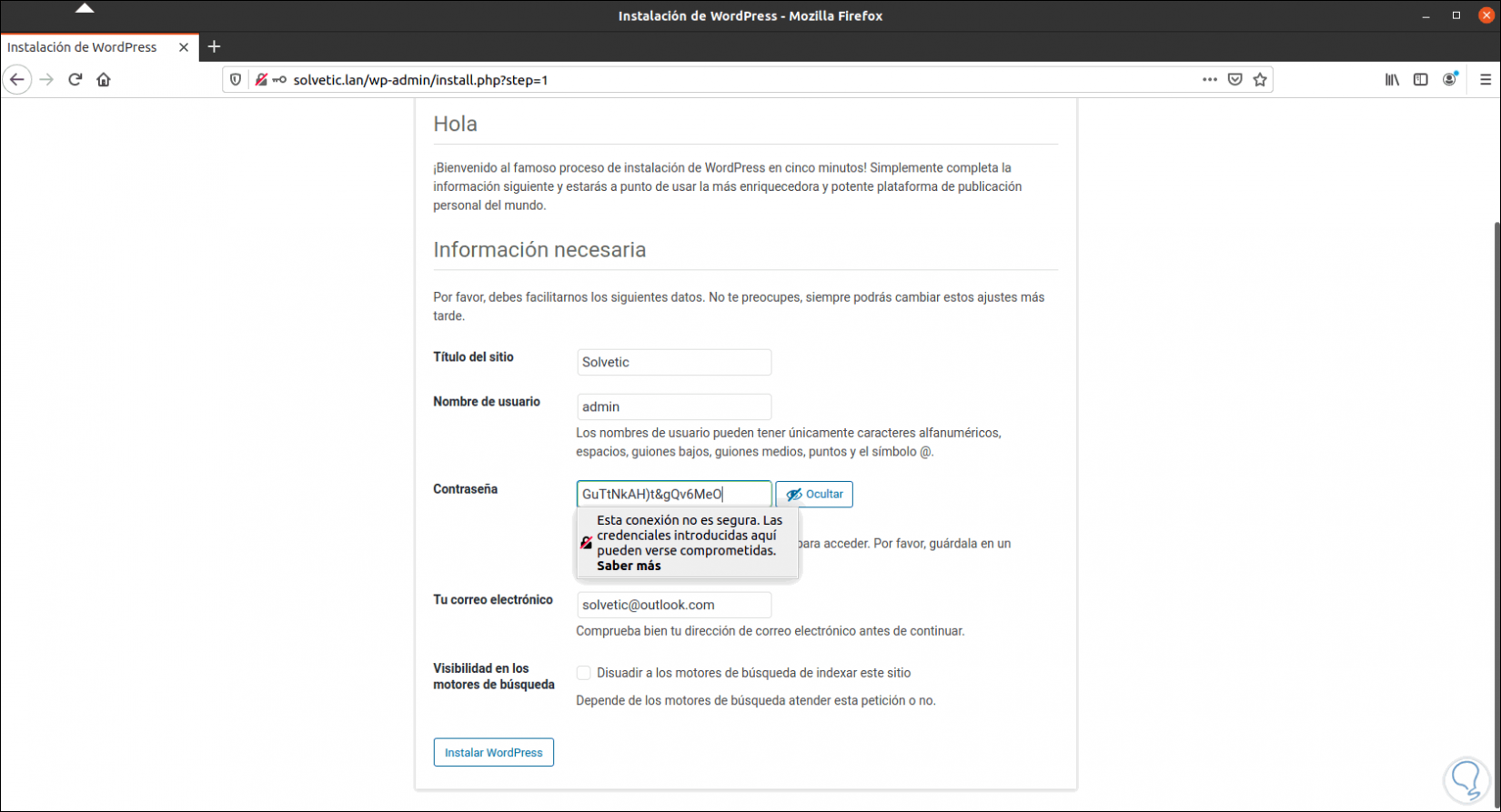Toggle the sidebar view

pyautogui.click(x=1420, y=80)
